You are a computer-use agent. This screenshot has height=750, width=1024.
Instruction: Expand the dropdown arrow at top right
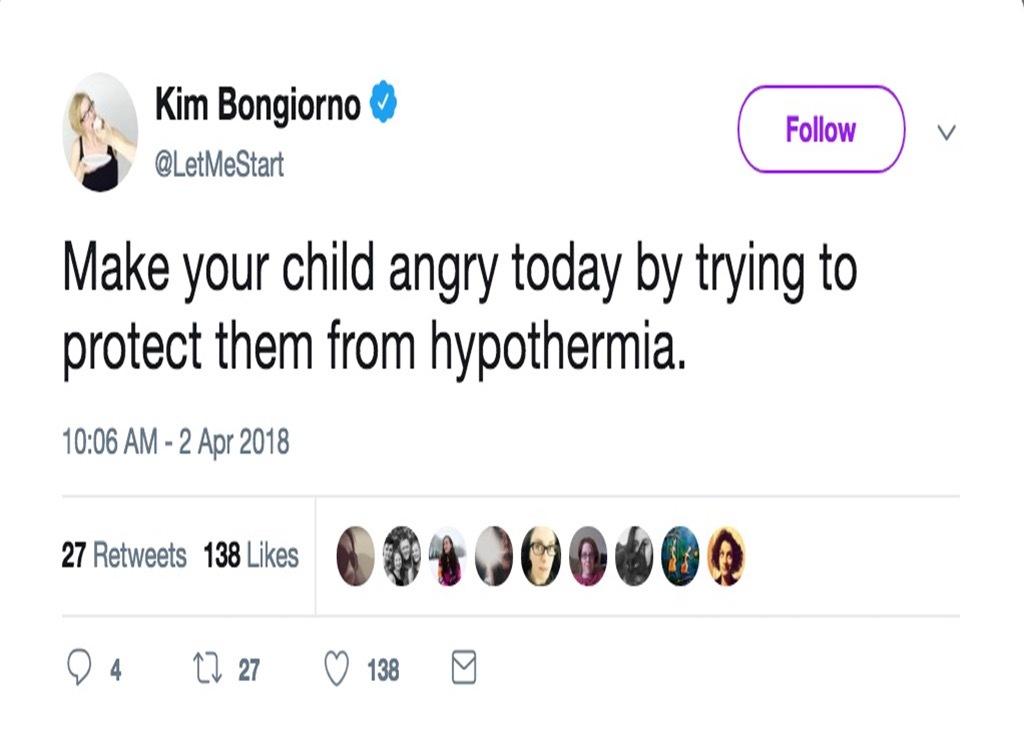click(946, 130)
